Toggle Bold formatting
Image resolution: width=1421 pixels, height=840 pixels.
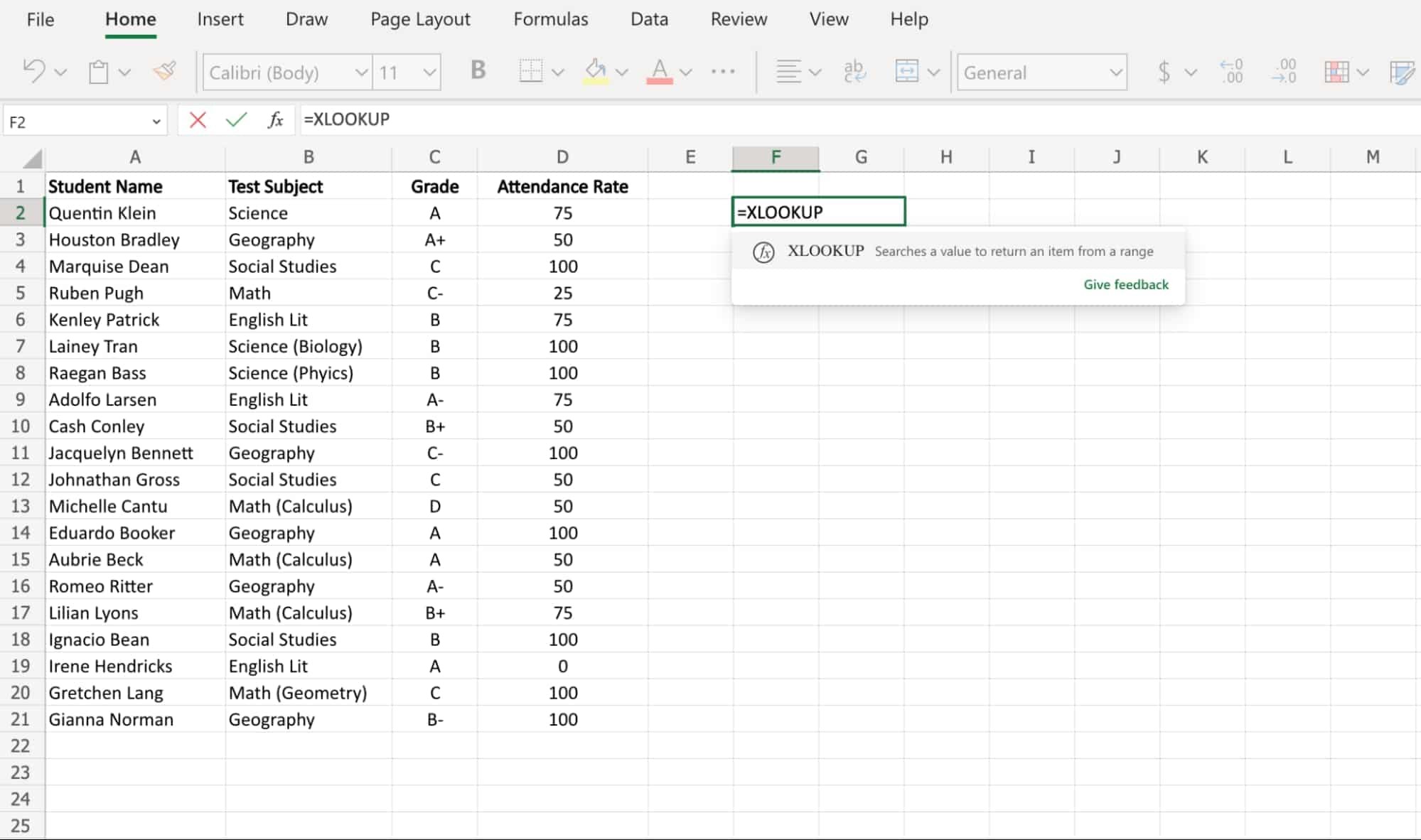tap(478, 71)
